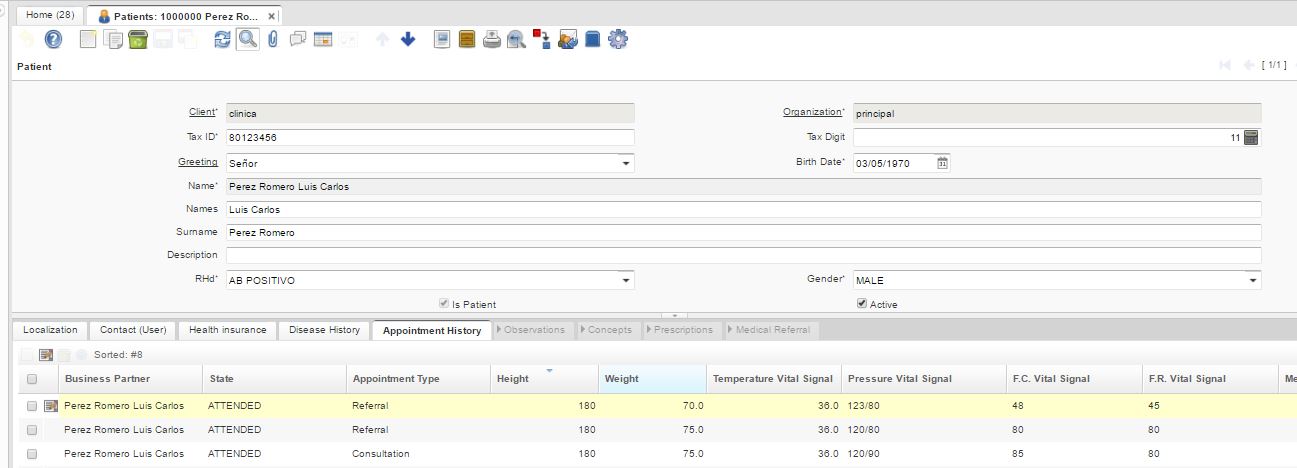The image size is (1297, 468).
Task: Follow the Client field label link
Action: 202,112
